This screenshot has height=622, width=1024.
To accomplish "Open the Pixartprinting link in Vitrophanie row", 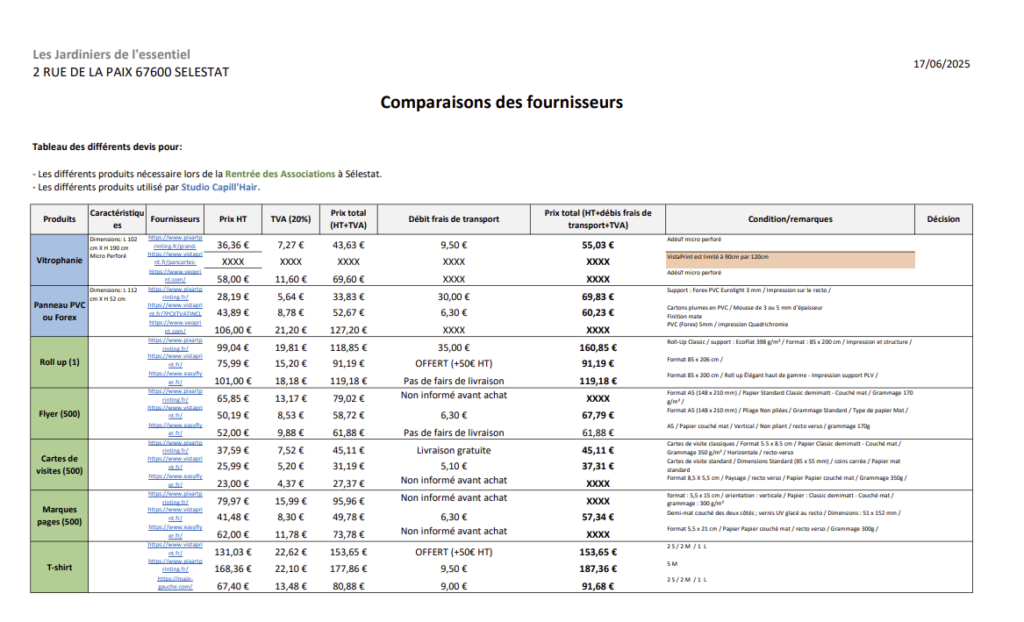I will (x=175, y=242).
